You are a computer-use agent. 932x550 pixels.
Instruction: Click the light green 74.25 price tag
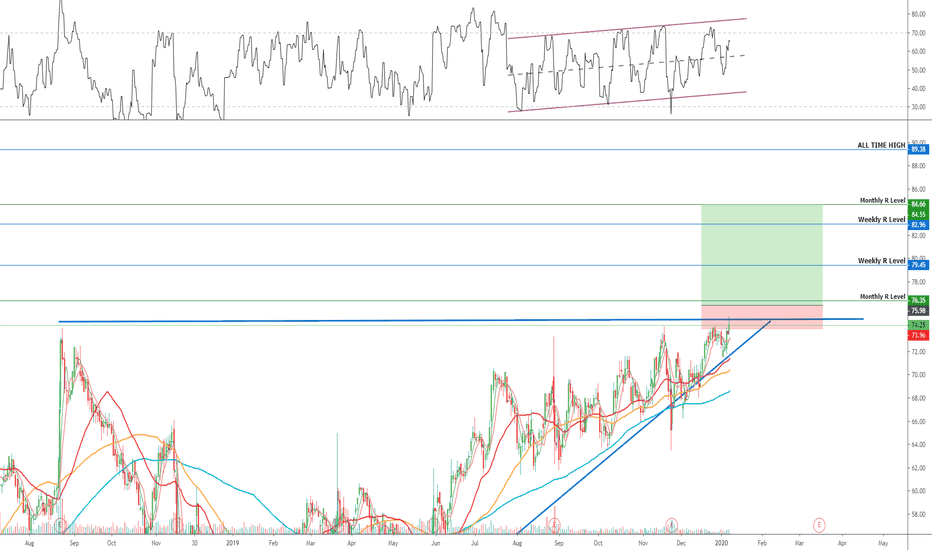[x=918, y=325]
